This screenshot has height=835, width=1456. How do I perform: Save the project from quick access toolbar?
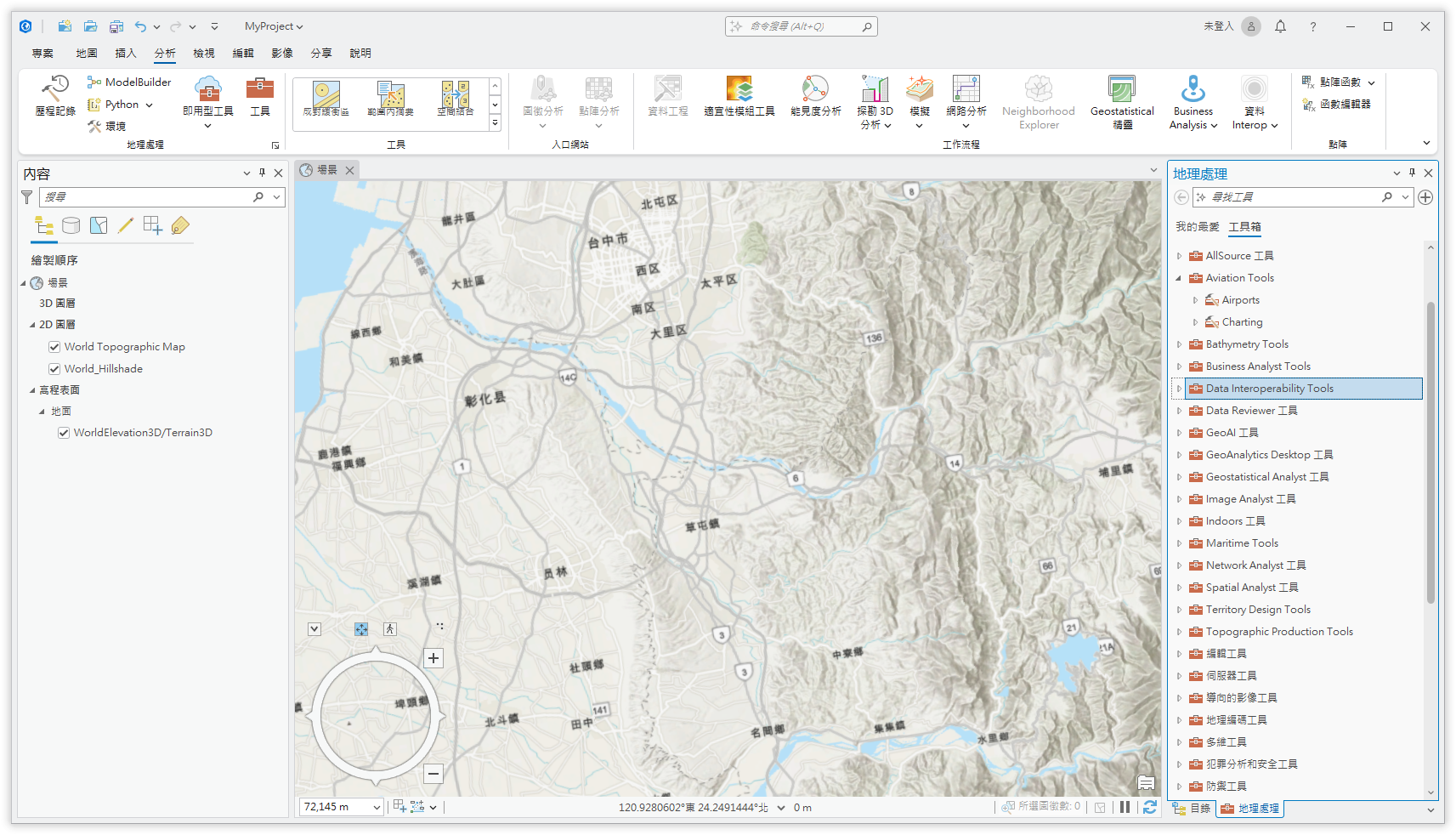(x=116, y=26)
